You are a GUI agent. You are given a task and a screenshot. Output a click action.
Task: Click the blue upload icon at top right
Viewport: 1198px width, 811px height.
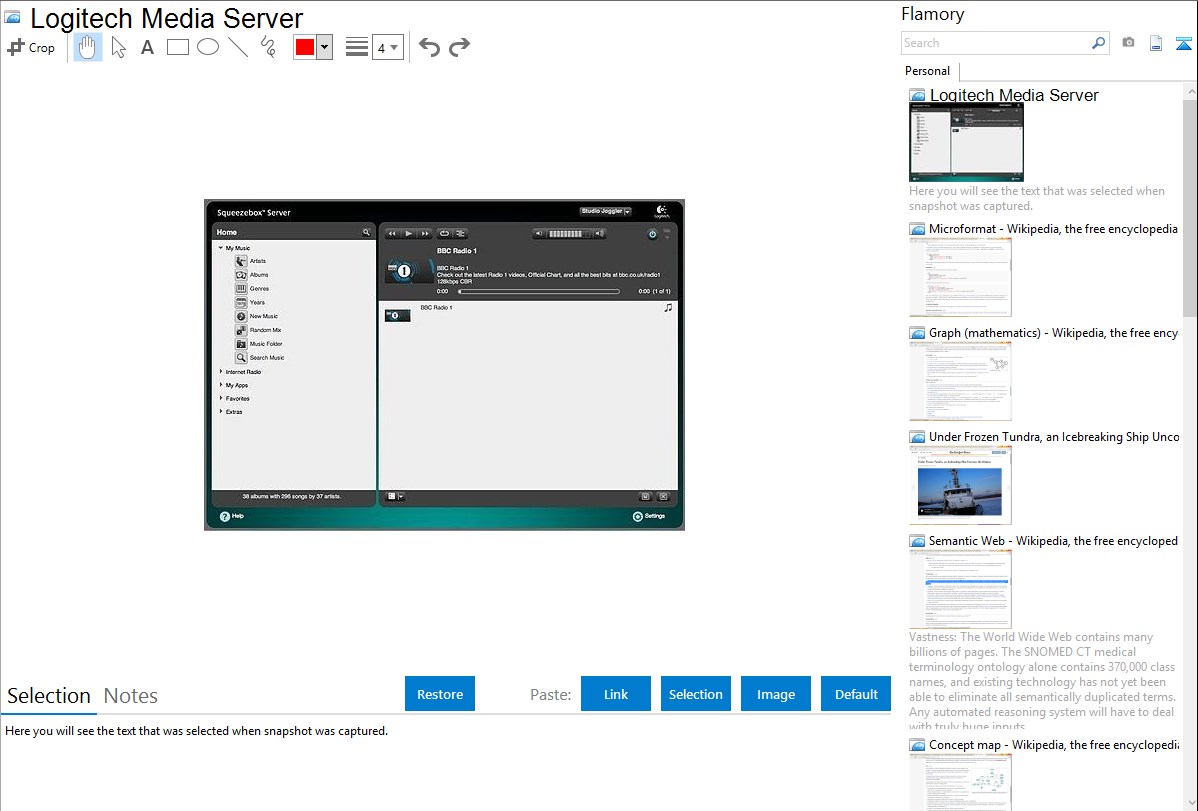tap(1183, 43)
